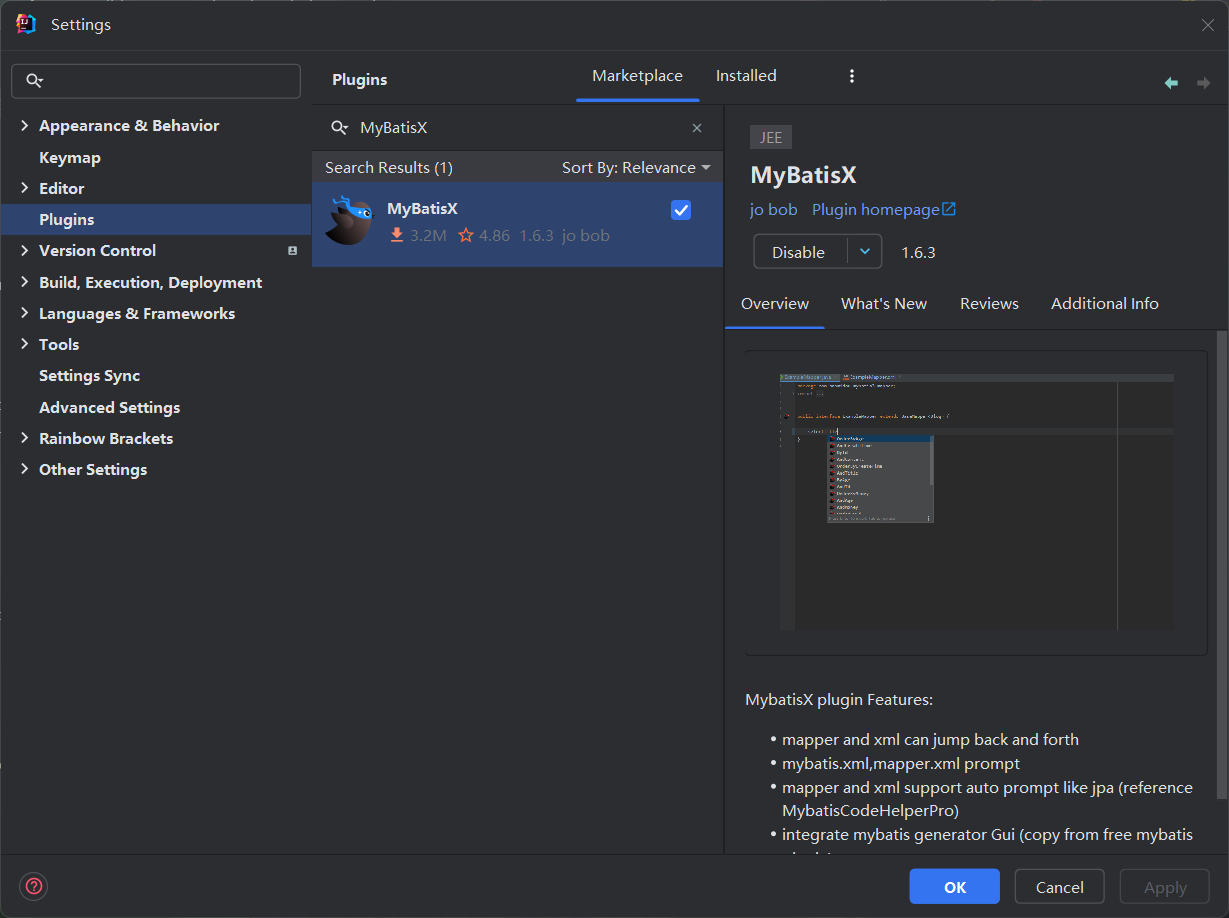Click the Disable plugin button
The width and height of the screenshot is (1229, 918).
point(799,252)
